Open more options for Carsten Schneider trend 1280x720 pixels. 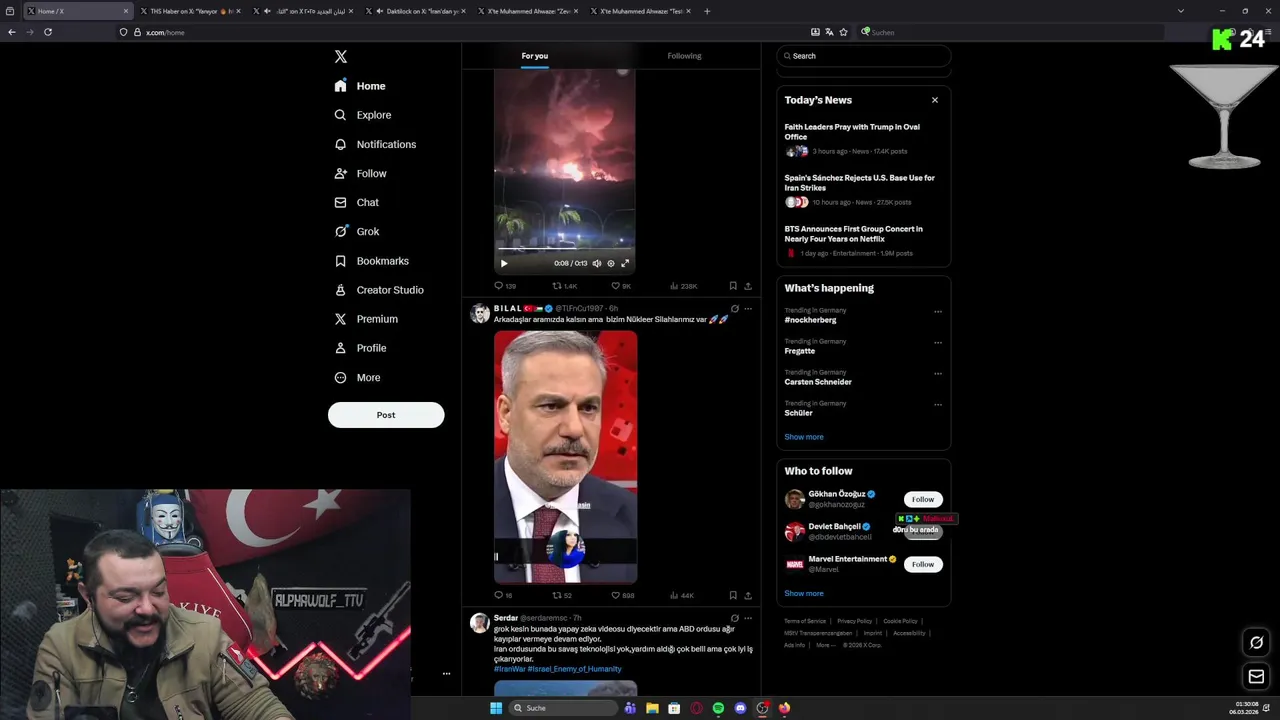938,374
